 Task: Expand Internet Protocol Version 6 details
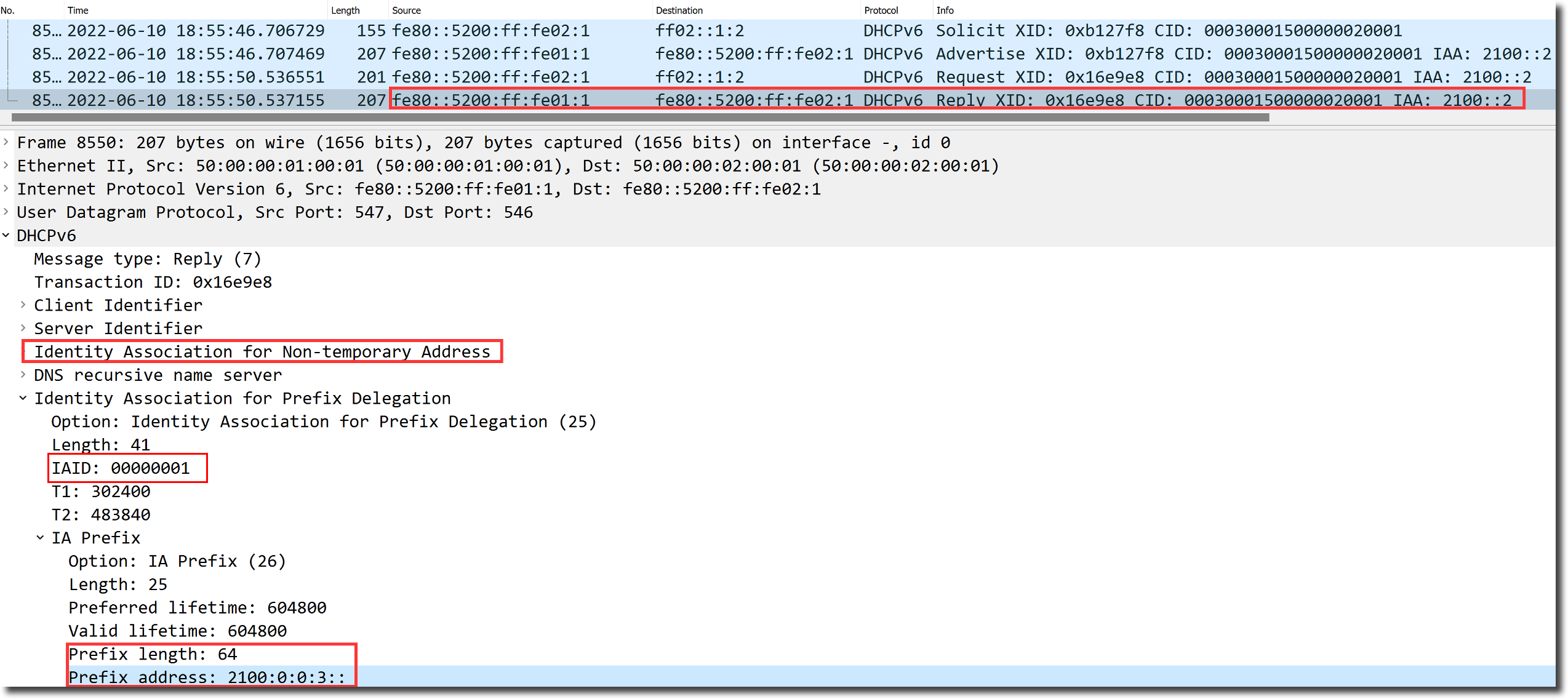tap(6, 189)
